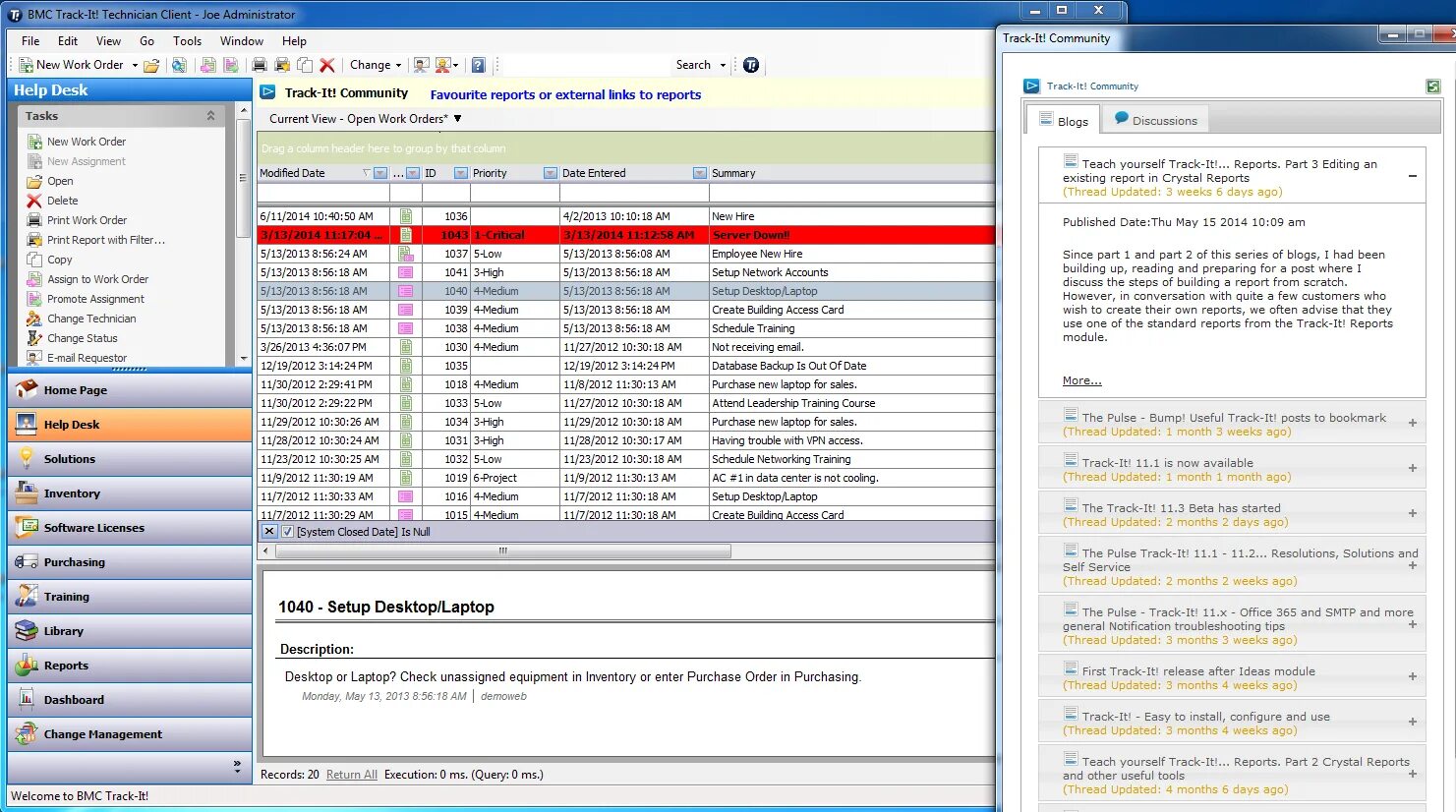Click the Tasks panel scroll down arrow
Screen dimensions: 1456x812
tap(244, 359)
